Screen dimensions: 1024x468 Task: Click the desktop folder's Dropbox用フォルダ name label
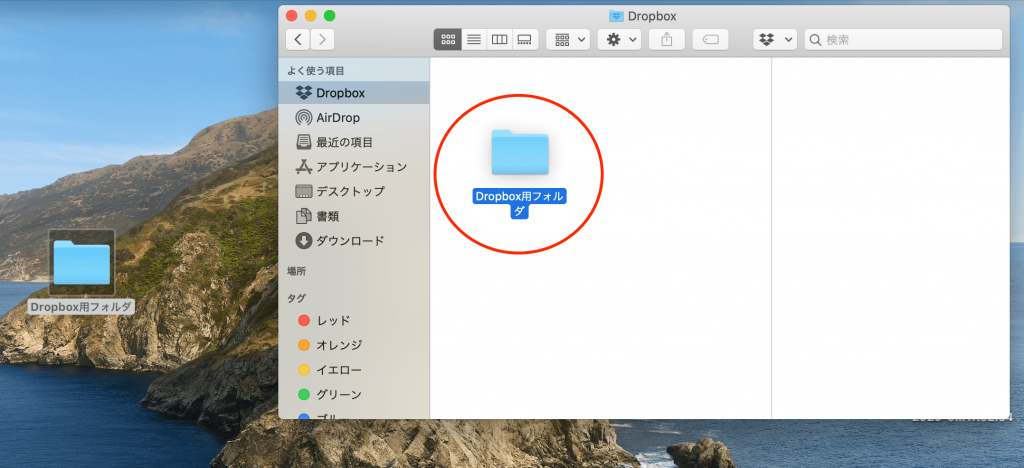82,307
